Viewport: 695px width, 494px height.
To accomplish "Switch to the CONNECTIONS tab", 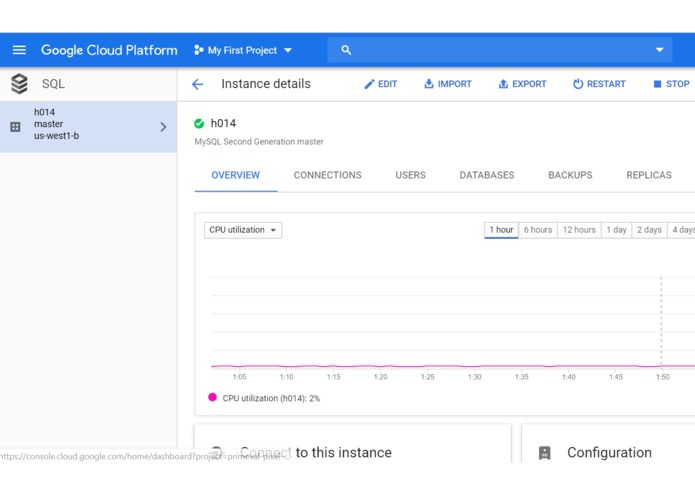I will (328, 175).
